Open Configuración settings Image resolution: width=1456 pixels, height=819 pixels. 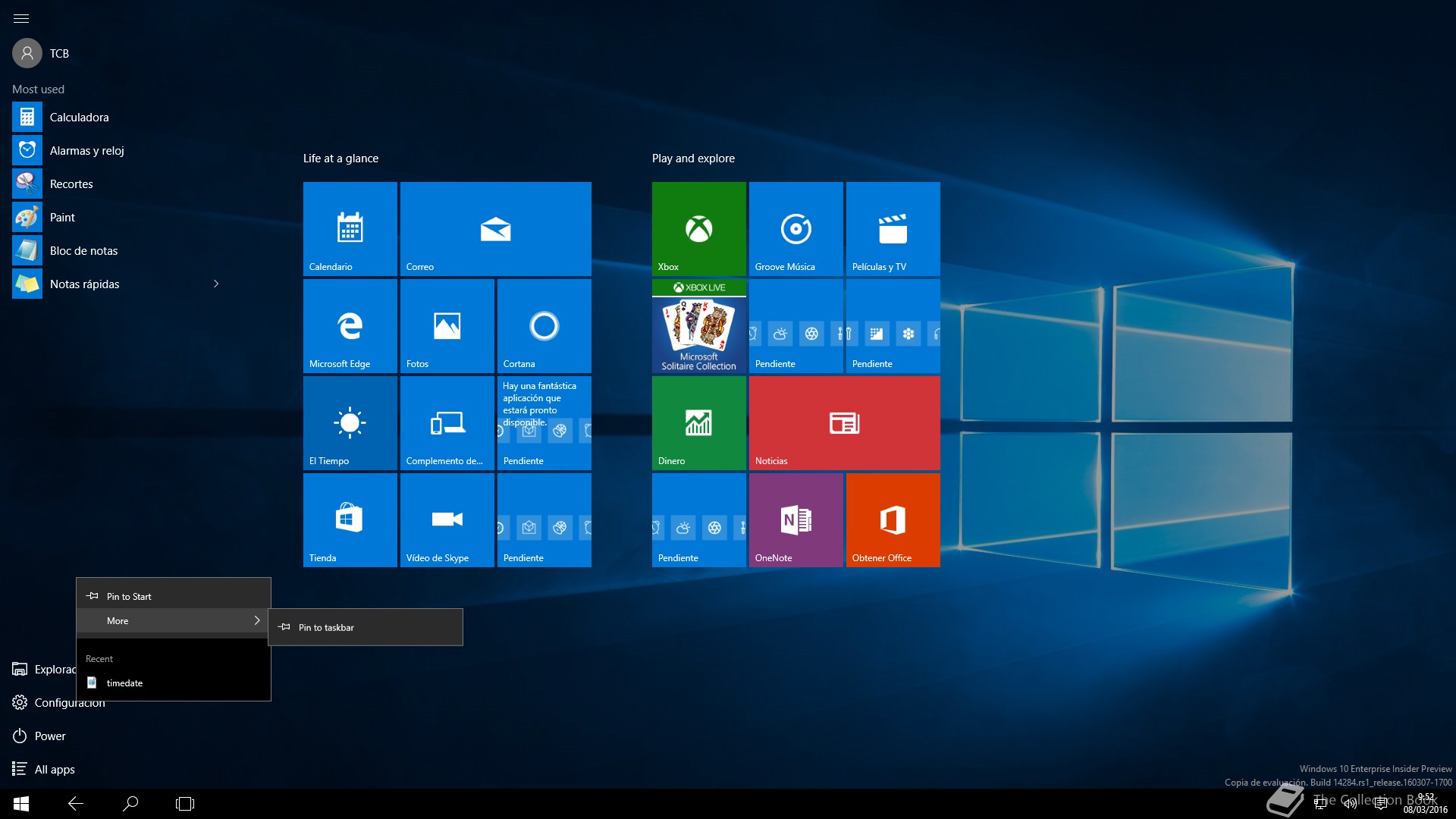pyautogui.click(x=58, y=702)
